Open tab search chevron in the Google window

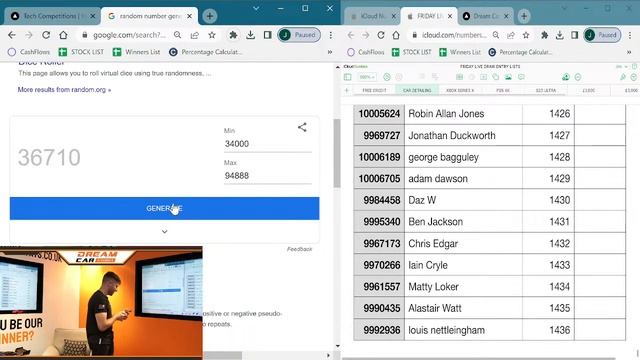256,8
